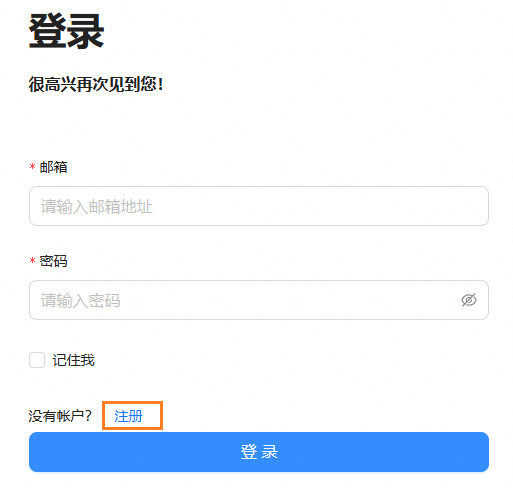Focus the 请输入邮箱地址 email field

tap(259, 206)
